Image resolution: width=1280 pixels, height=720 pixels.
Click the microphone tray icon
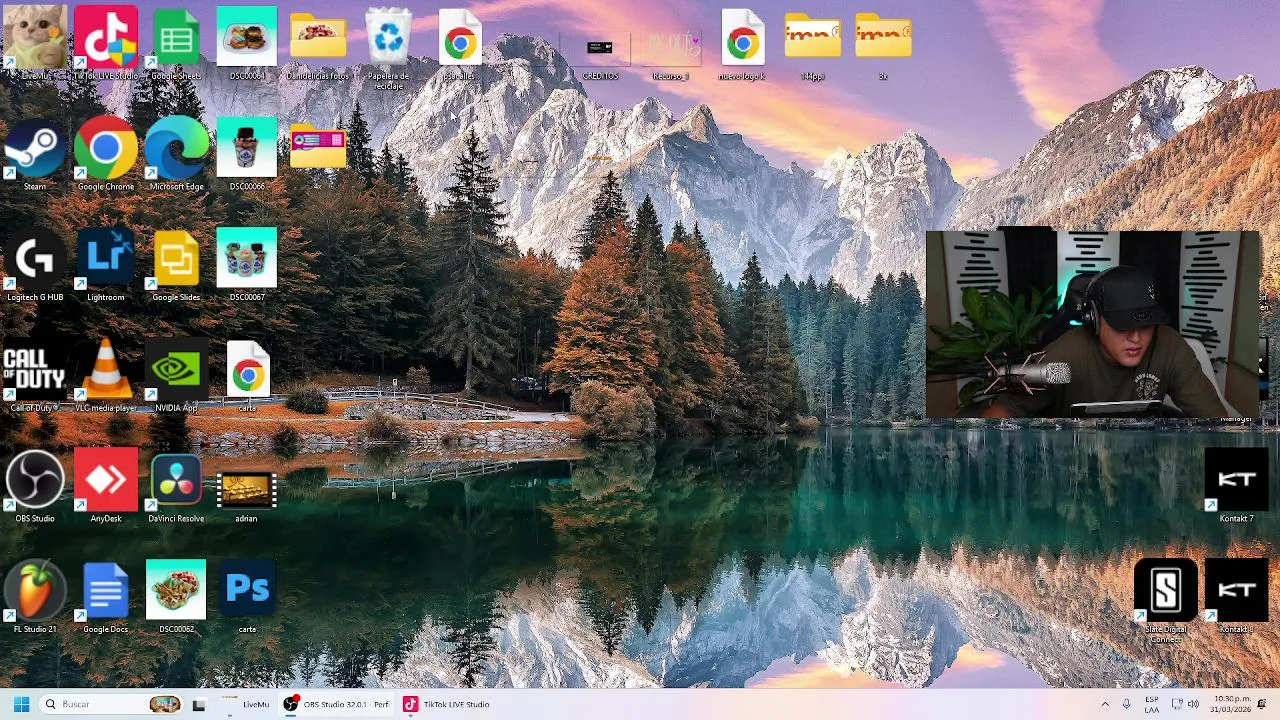[x=1126, y=704]
